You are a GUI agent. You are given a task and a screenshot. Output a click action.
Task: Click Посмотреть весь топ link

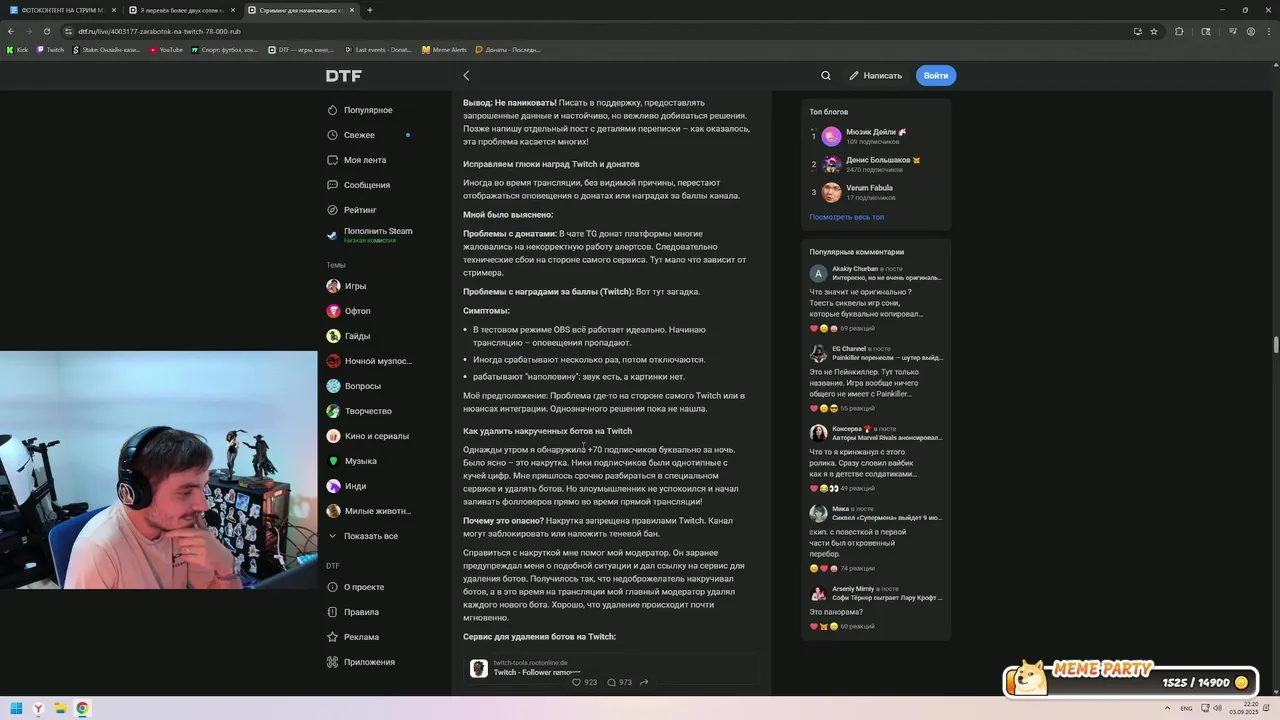click(x=846, y=217)
